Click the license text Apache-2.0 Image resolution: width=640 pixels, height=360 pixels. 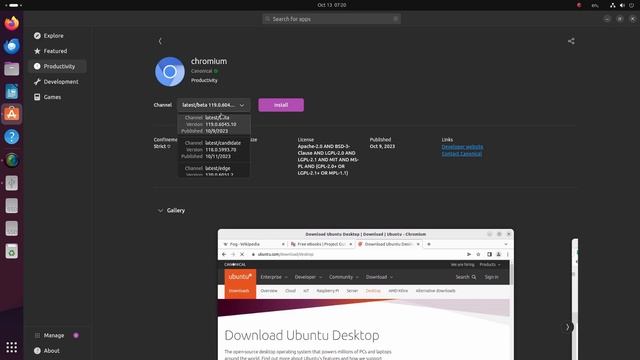(328, 160)
